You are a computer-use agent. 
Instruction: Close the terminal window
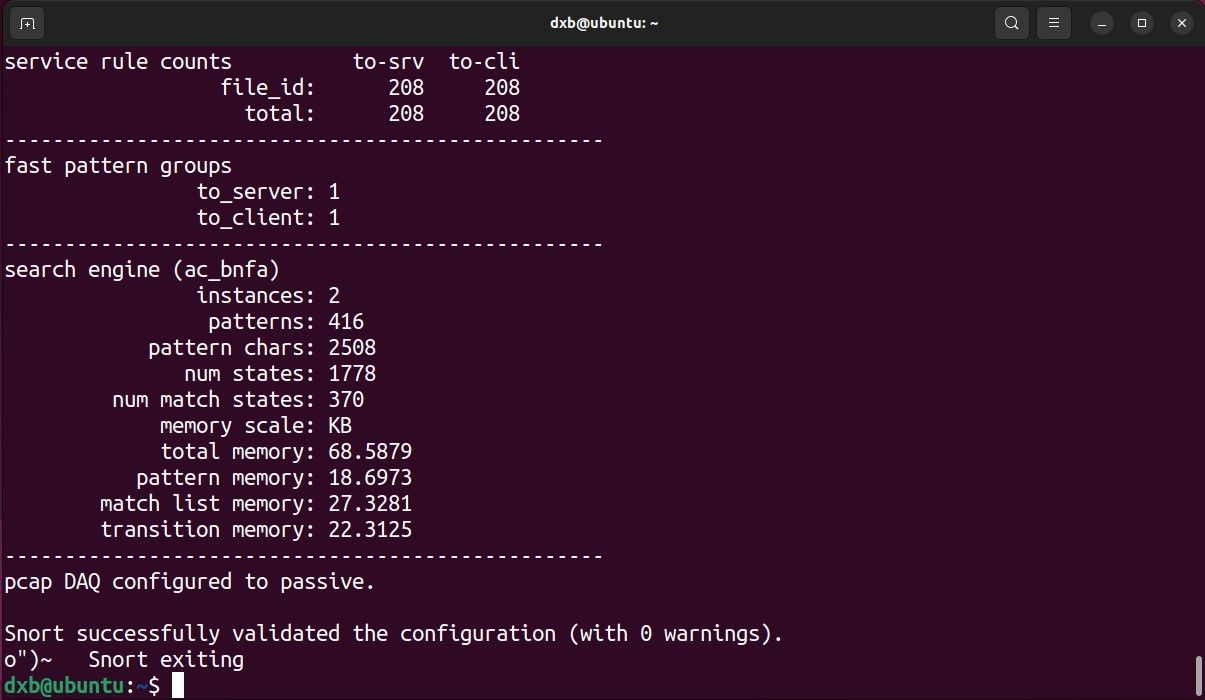coord(1182,22)
